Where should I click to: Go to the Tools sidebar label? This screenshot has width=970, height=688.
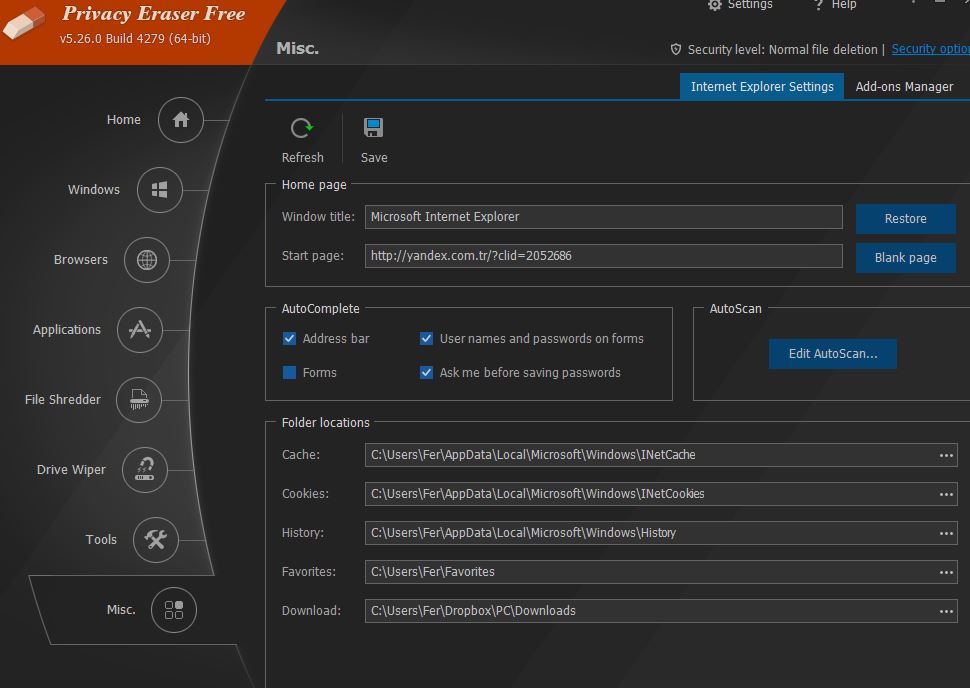point(101,540)
